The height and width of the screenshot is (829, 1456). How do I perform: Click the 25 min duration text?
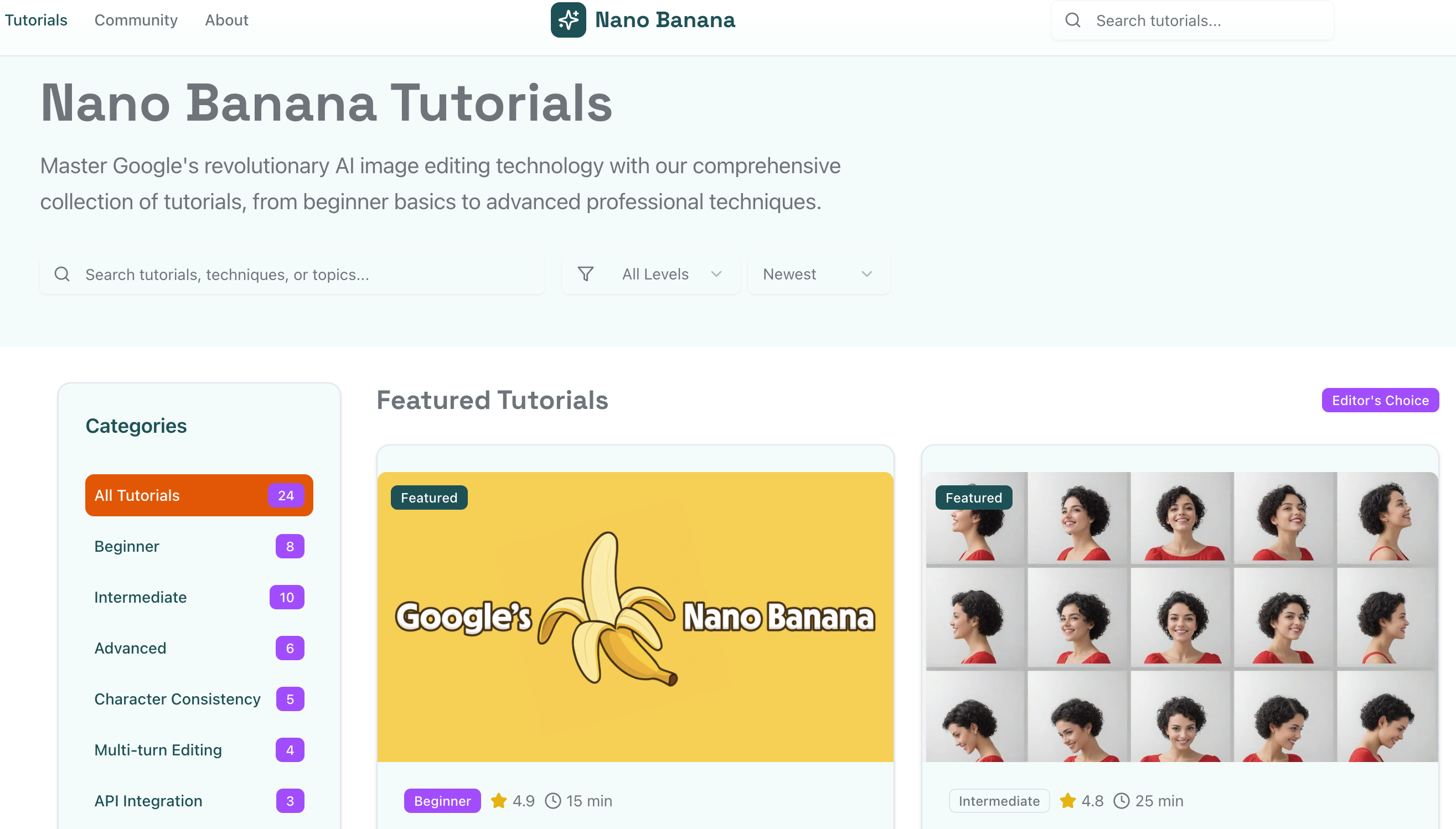click(x=1159, y=801)
